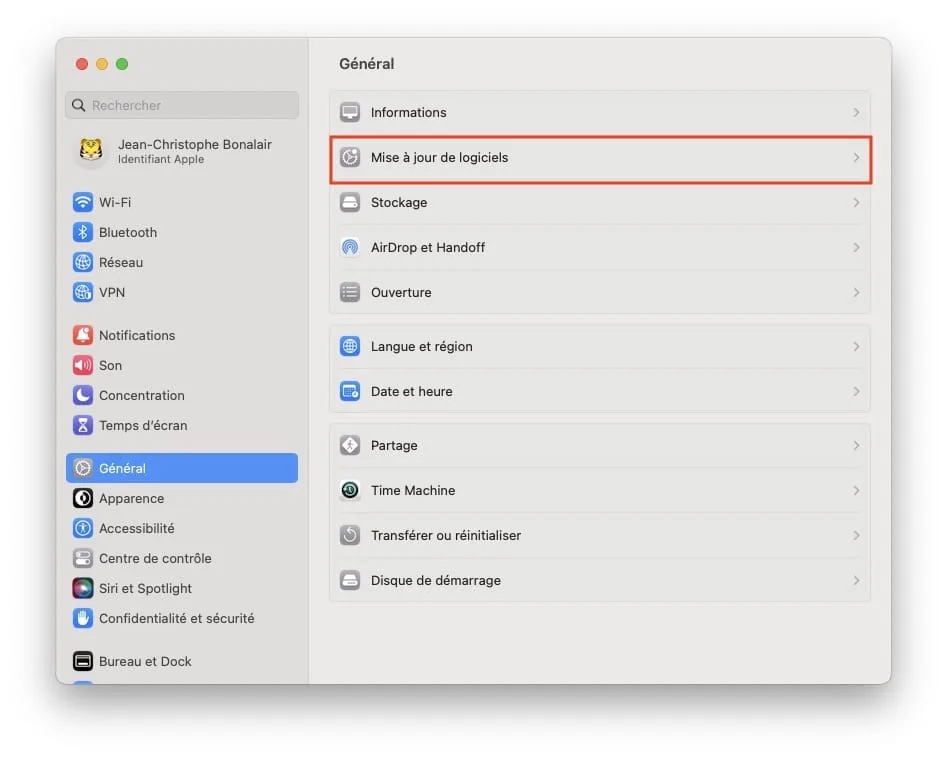Screen dimensions: 947x758
Task: Expand the Informations row chevron
Action: pyautogui.click(x=856, y=112)
